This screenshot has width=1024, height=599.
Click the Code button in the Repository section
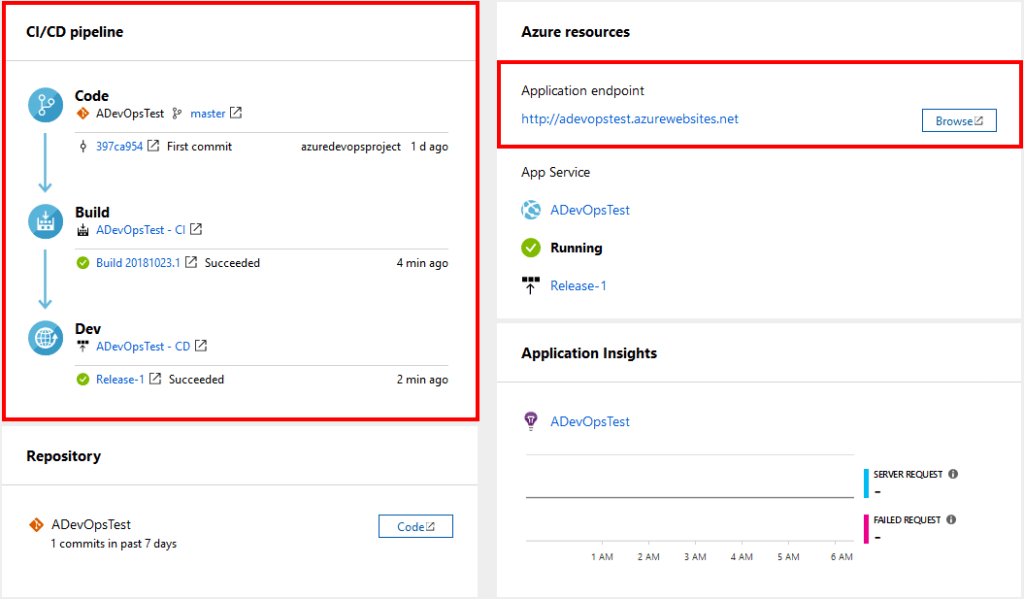[x=415, y=525]
